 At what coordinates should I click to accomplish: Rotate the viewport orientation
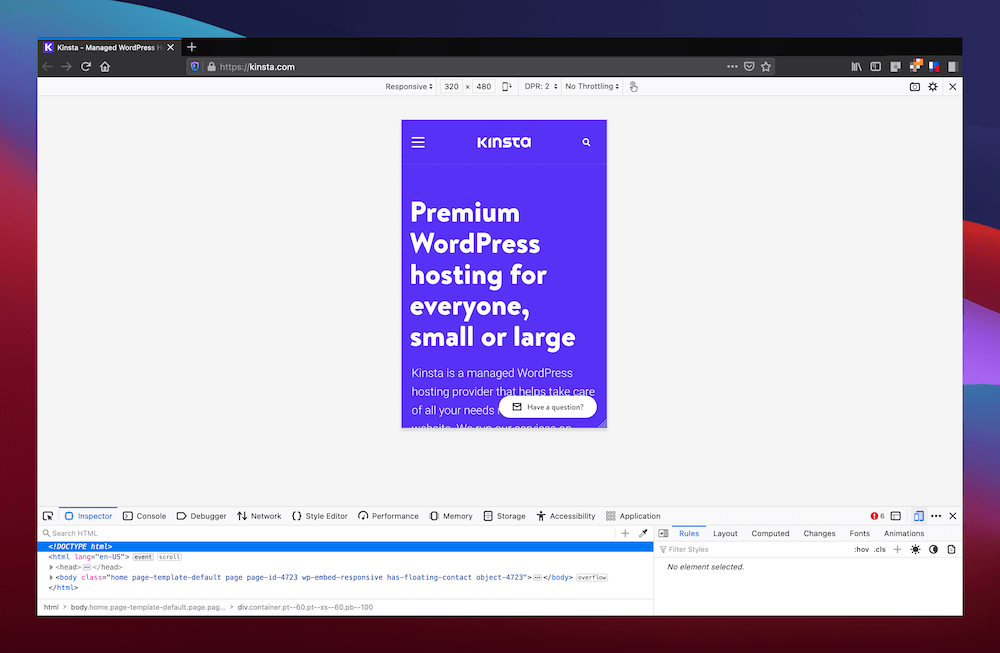click(x=507, y=86)
